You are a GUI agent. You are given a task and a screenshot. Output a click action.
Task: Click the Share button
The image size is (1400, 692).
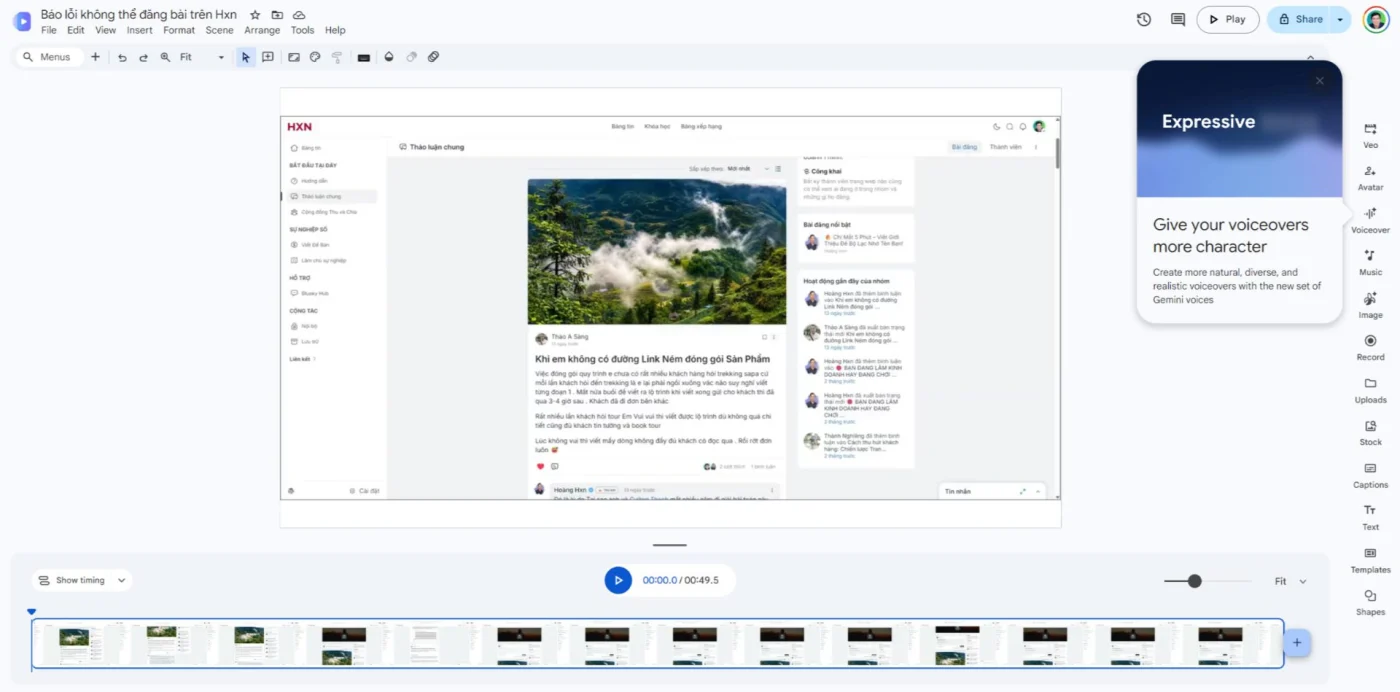coord(1299,19)
